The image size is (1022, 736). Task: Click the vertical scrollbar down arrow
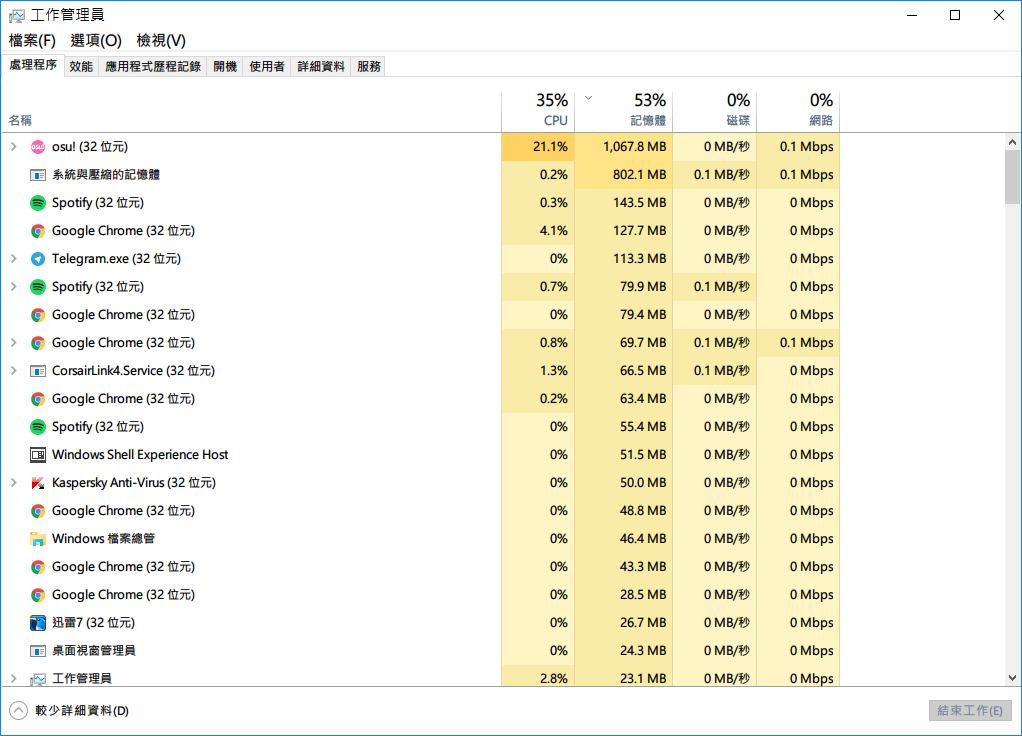pyautogui.click(x=1012, y=677)
